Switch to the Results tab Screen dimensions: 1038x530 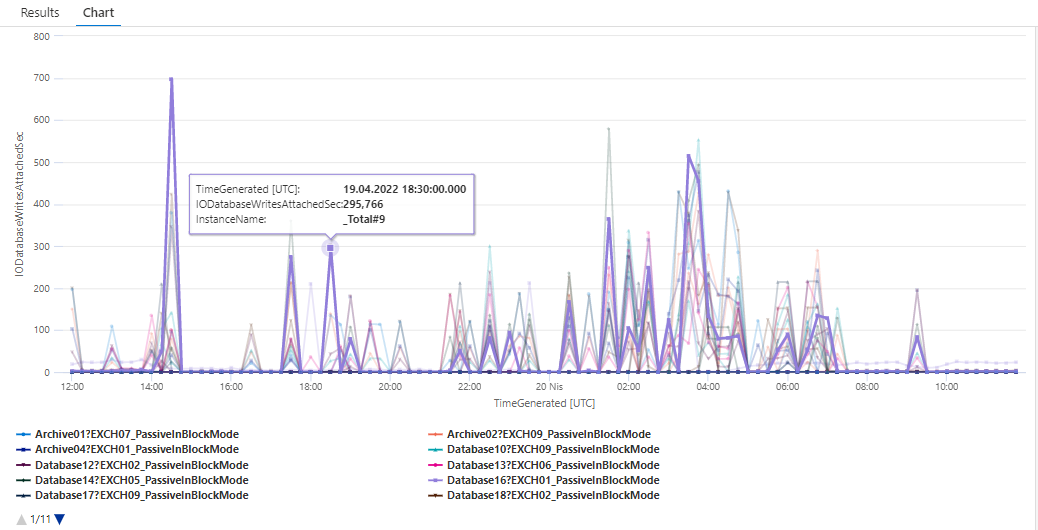tap(40, 13)
